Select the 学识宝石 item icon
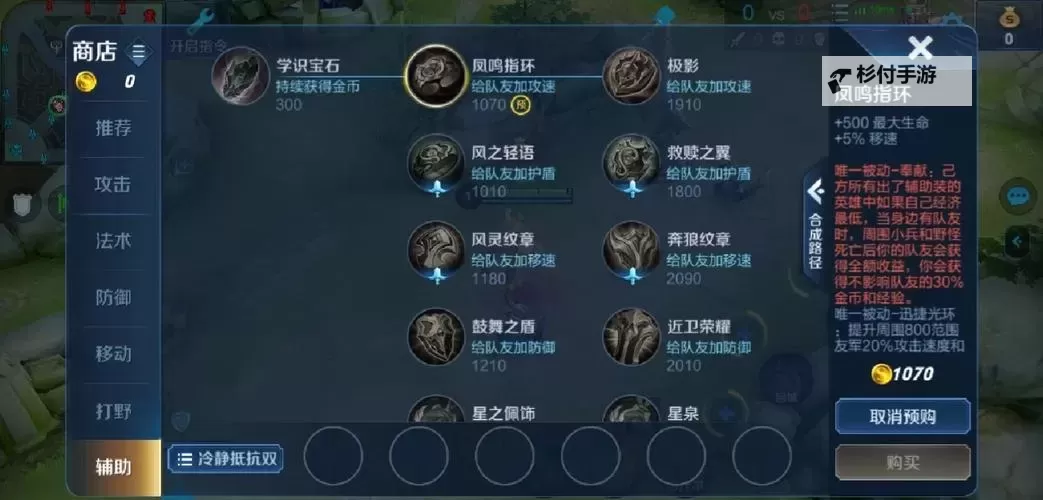 (x=241, y=76)
